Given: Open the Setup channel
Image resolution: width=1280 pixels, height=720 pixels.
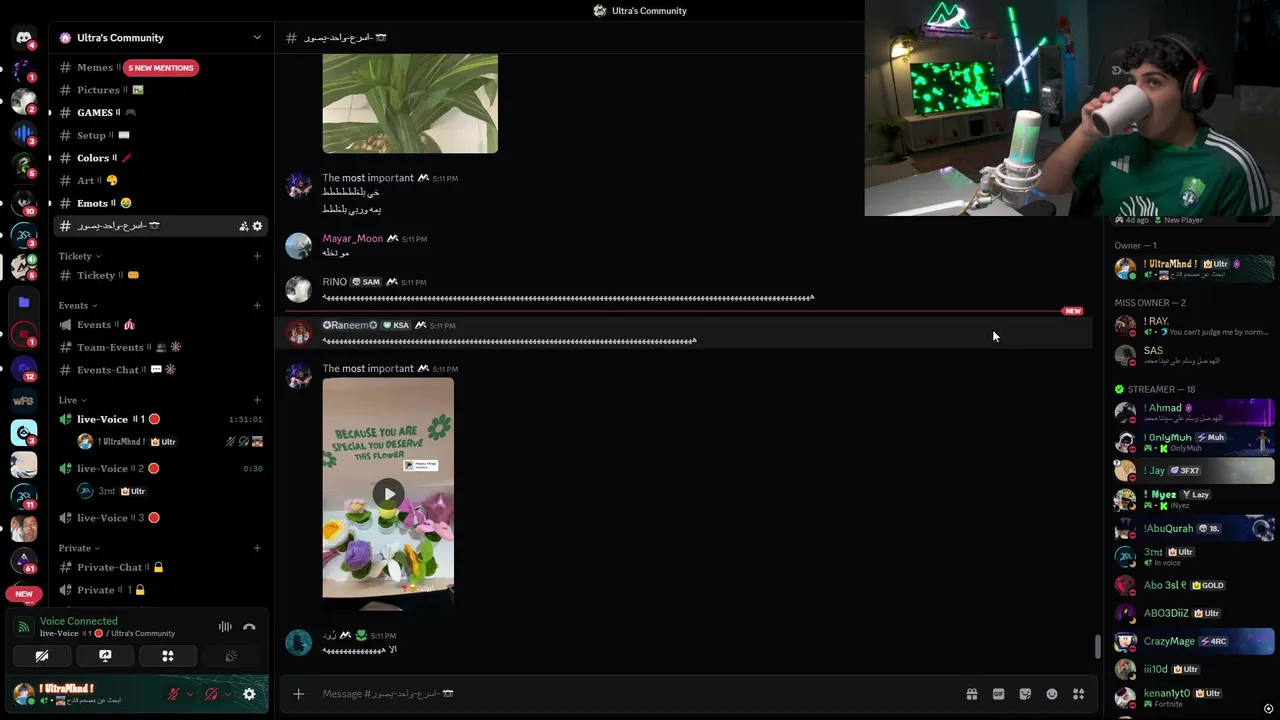Looking at the screenshot, I should (x=161, y=135).
